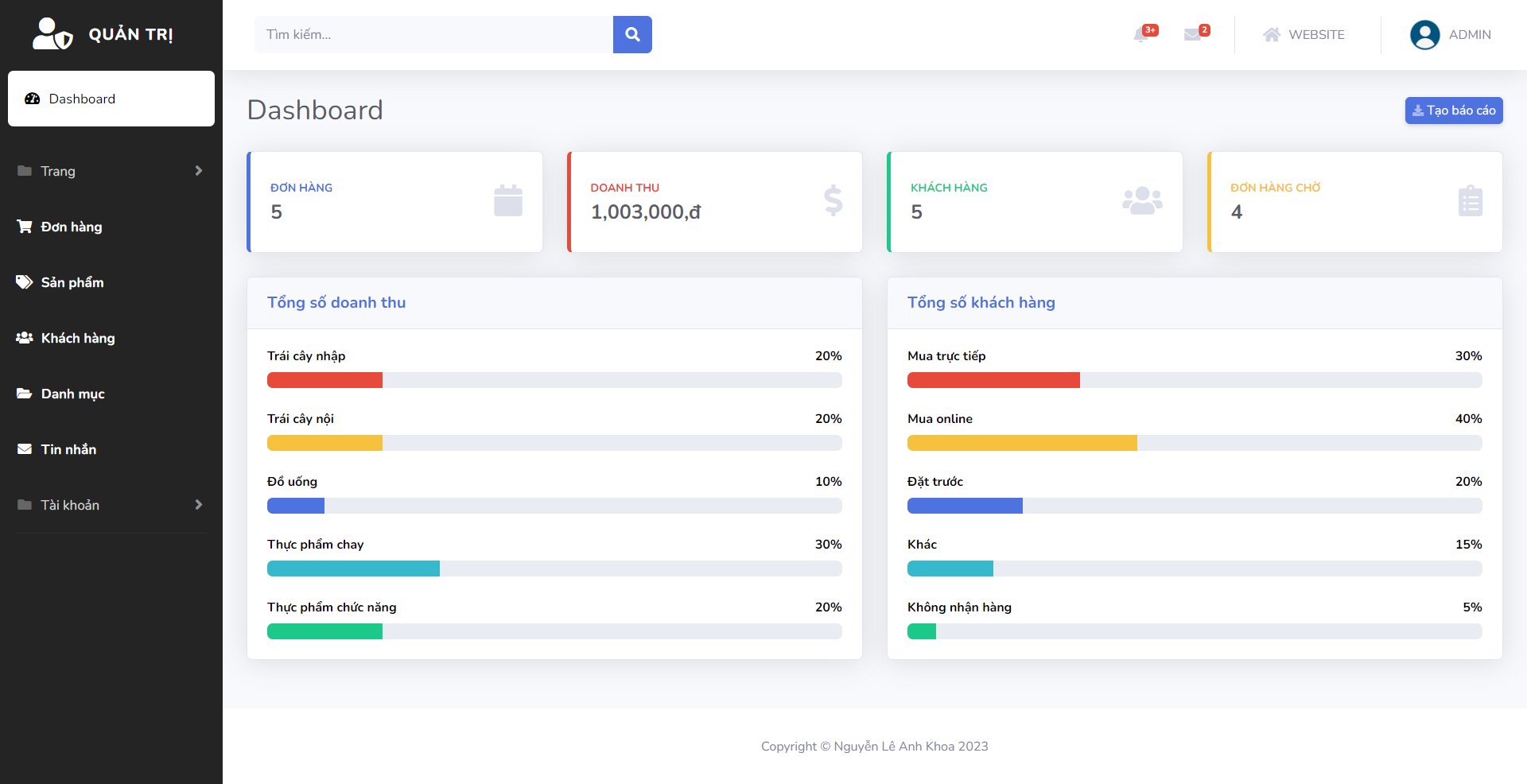Screen dimensions: 1527x784
Task: Click the Tin nhắn sidebar label
Action: coord(68,449)
